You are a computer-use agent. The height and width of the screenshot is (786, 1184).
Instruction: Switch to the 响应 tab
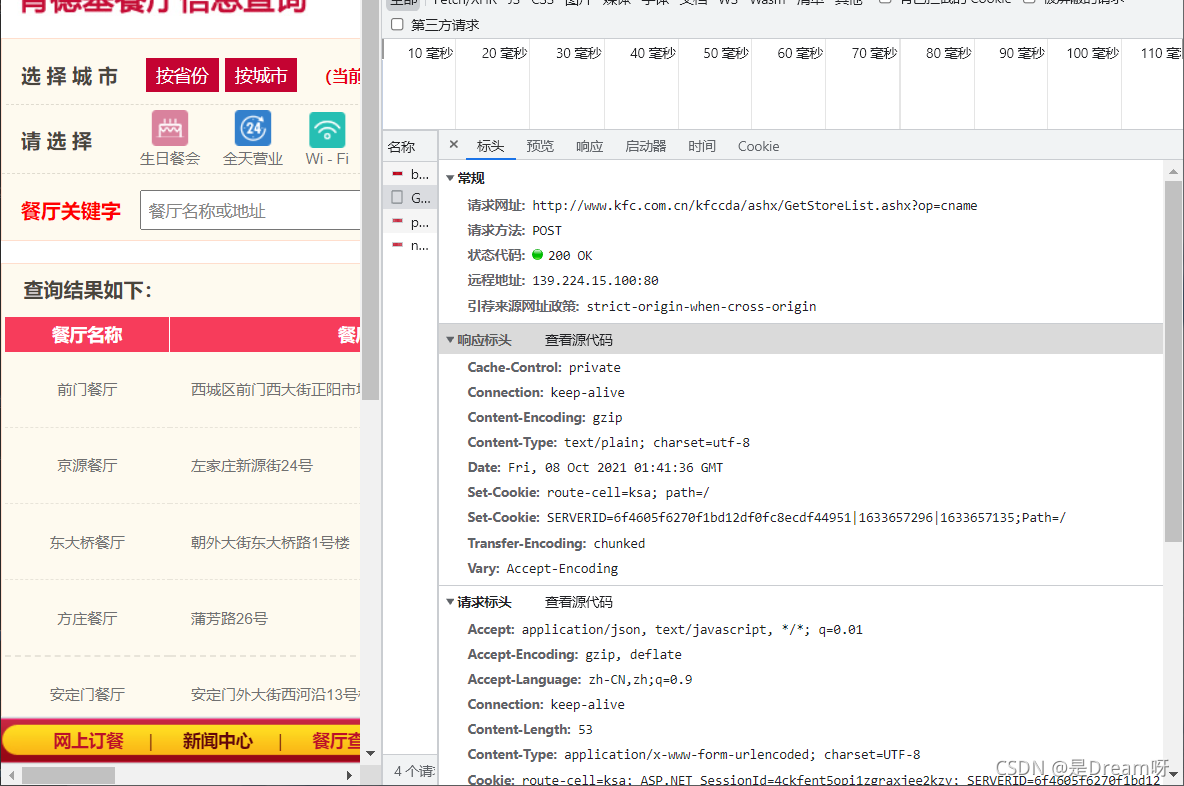(589, 146)
